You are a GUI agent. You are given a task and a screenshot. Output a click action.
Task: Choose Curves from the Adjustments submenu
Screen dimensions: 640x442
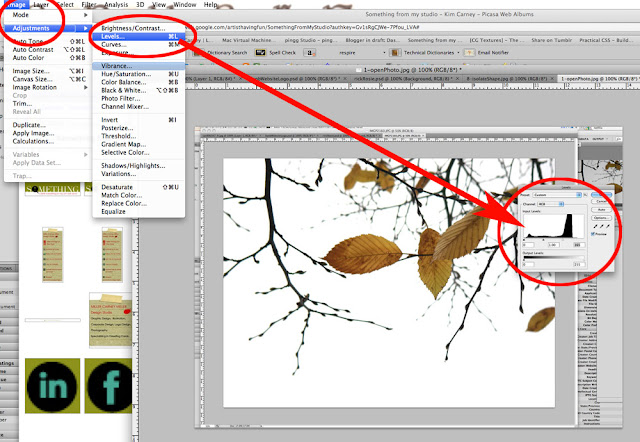point(139,44)
